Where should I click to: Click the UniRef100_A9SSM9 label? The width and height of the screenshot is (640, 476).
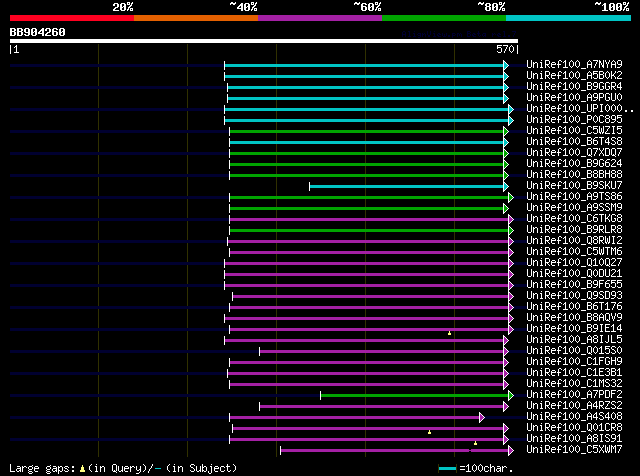[x=574, y=208]
